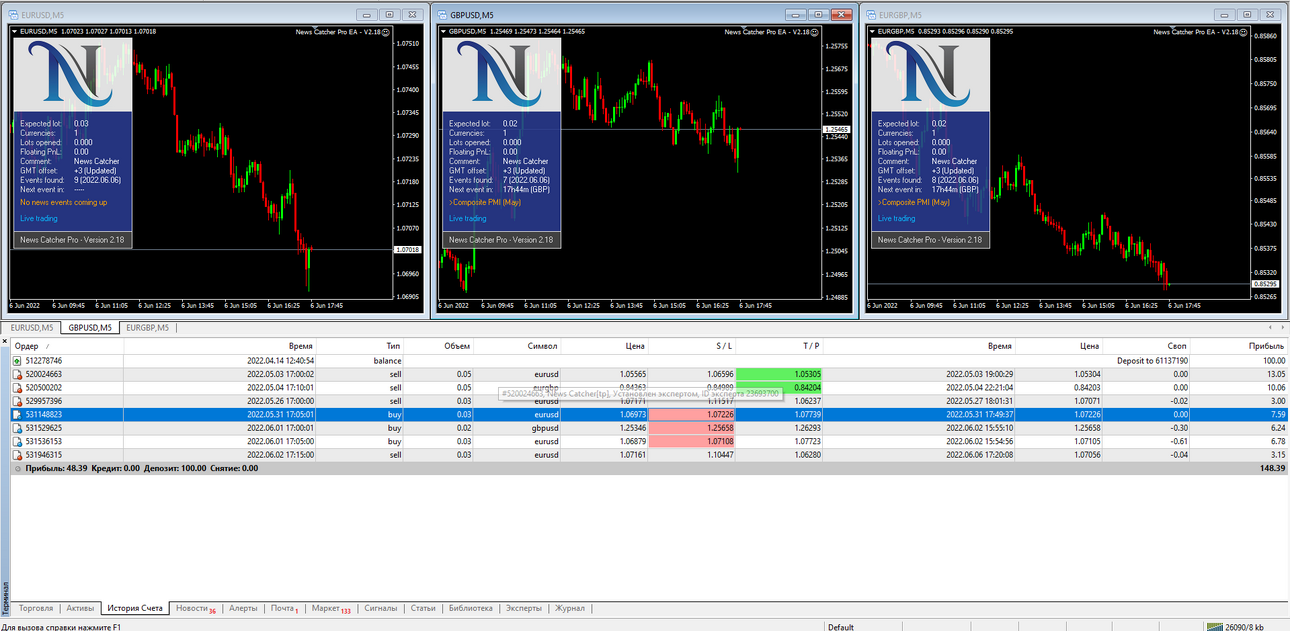Close the terminal panel with the X icon

[6, 343]
